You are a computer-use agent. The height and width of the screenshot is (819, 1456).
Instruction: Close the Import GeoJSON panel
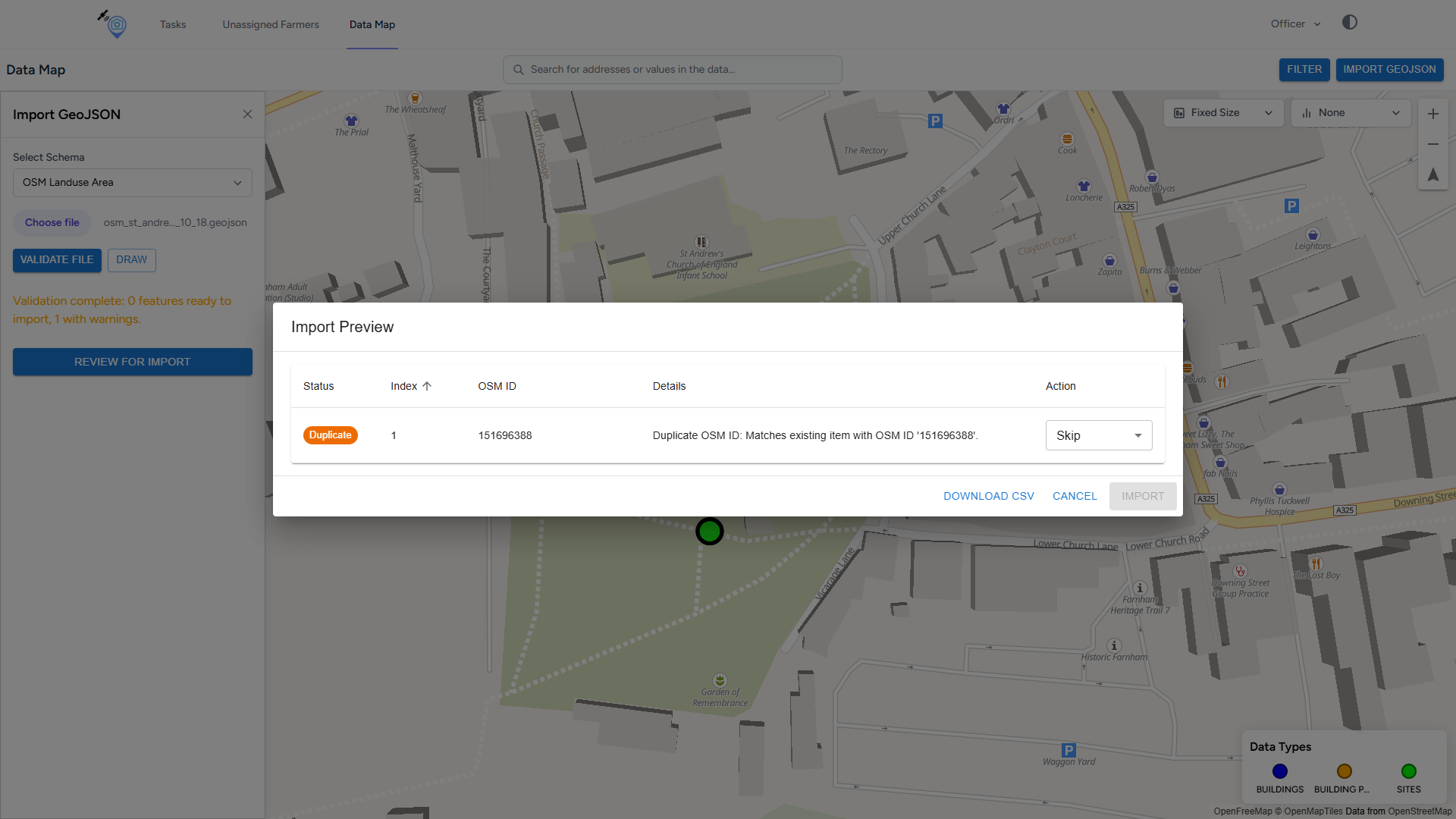[247, 115]
